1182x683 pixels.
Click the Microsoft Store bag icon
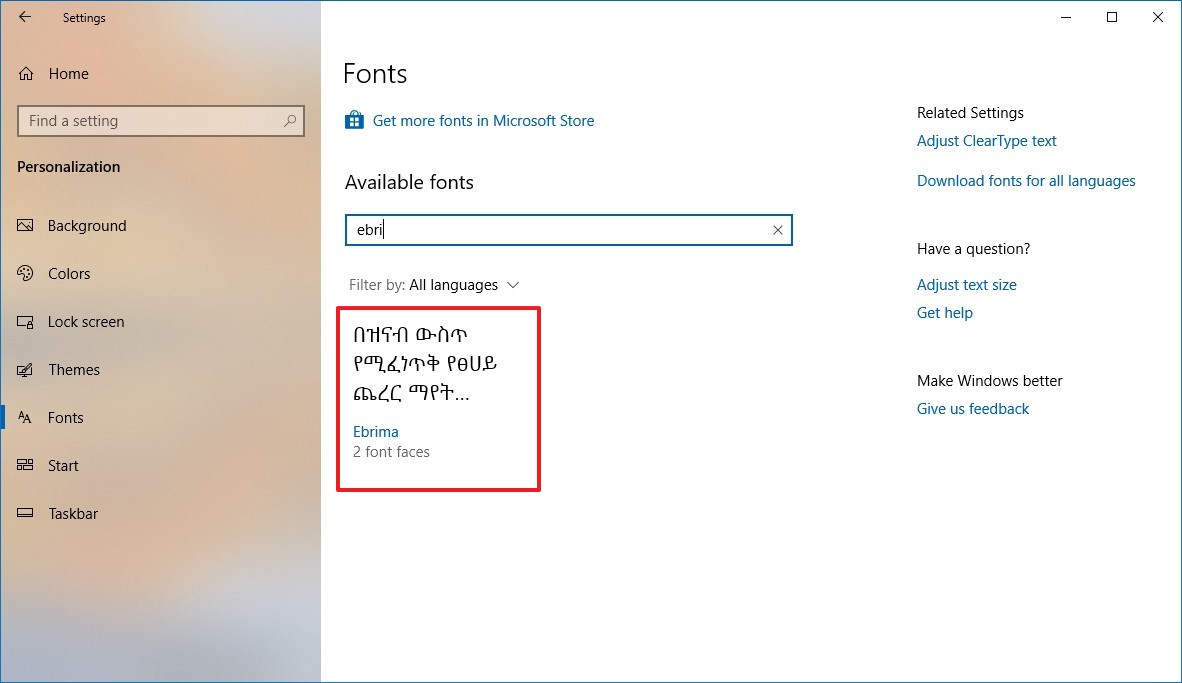pyautogui.click(x=354, y=120)
